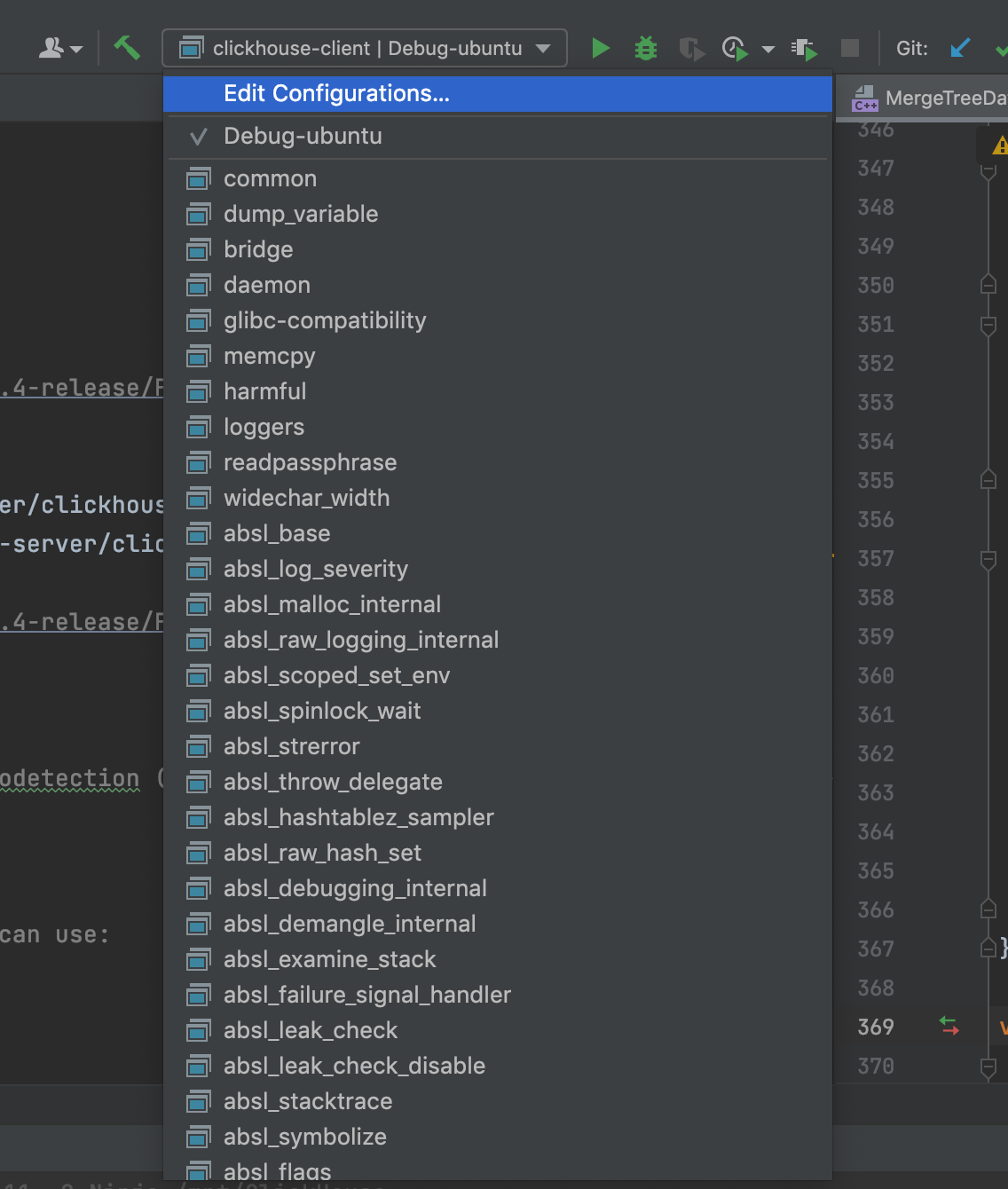Viewport: 1008px width, 1189px height.
Task: Click the Profile run icon
Action: (735, 48)
